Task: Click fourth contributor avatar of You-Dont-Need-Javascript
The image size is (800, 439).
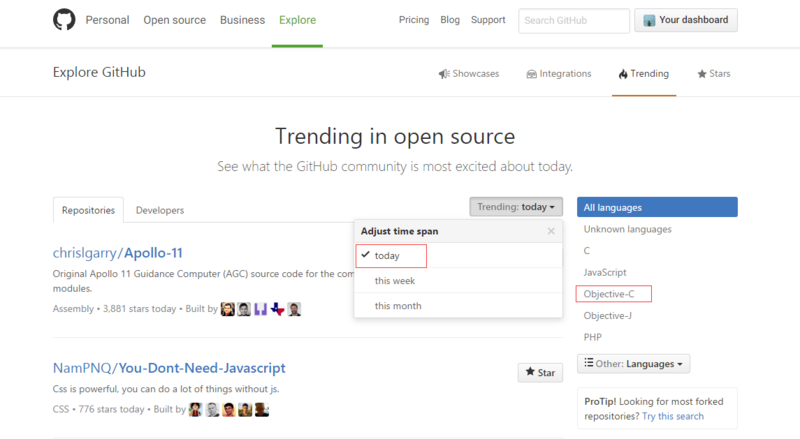Action: click(245, 409)
